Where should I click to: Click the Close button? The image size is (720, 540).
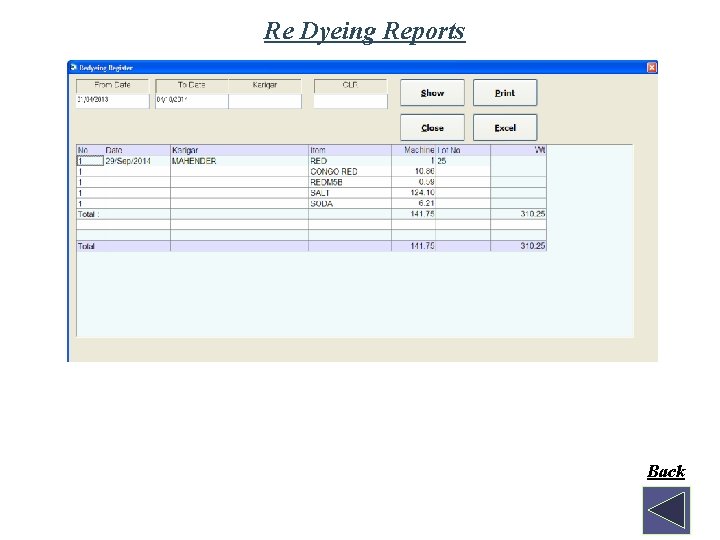click(432, 128)
